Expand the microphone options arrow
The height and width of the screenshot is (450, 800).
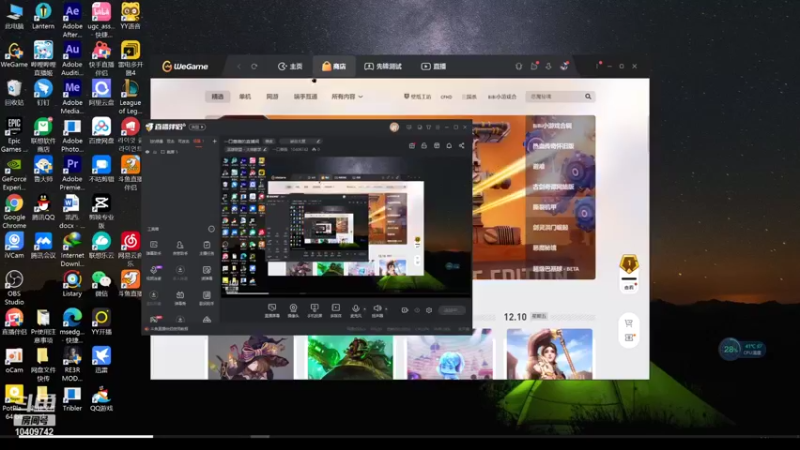pos(364,309)
